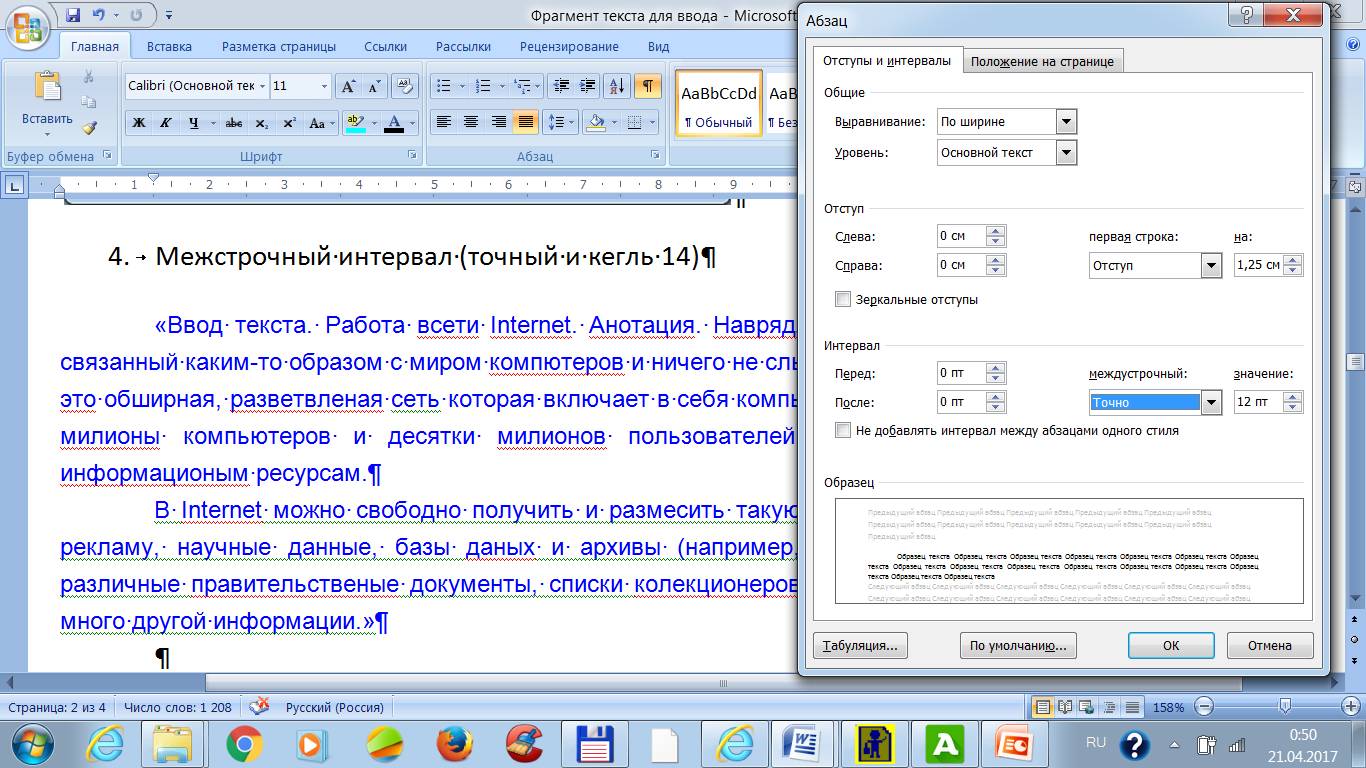Click the sort A-Z icon
Viewport: 1366px width, 768px height.
[617, 86]
